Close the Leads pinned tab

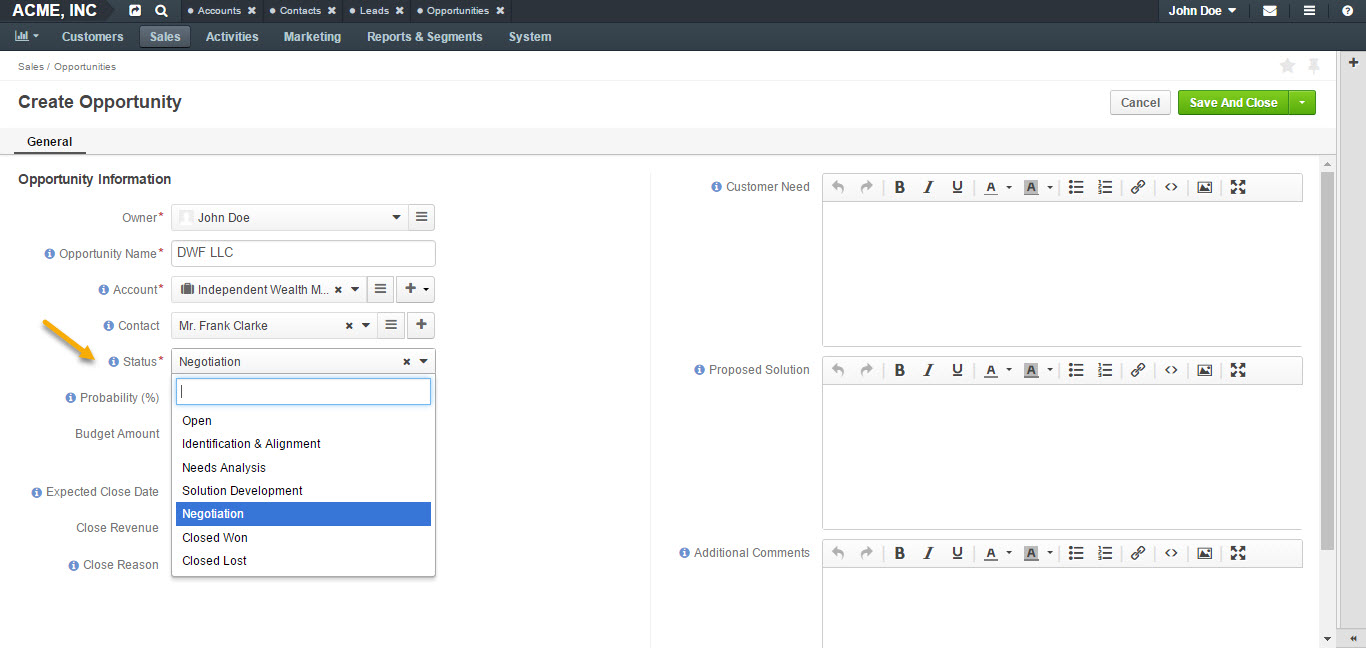pos(400,11)
